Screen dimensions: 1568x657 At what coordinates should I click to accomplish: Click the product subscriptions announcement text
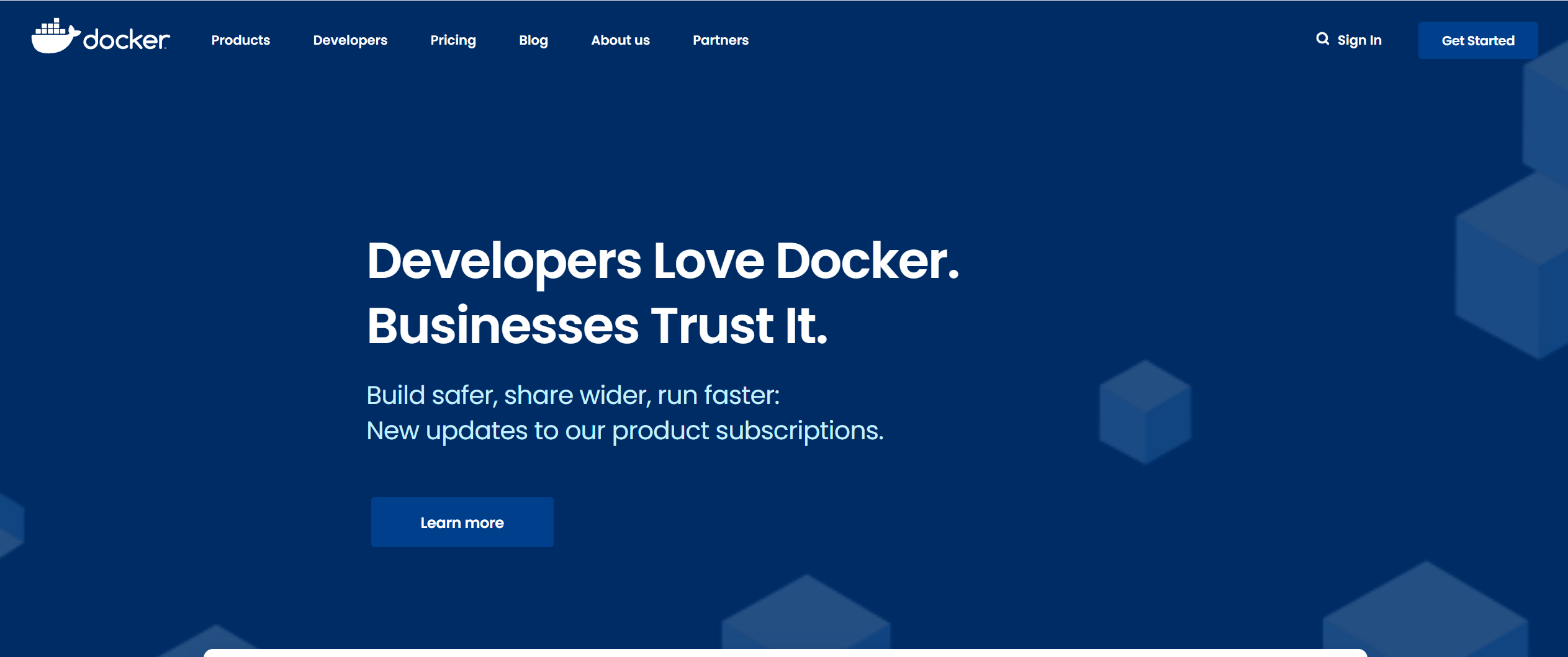pyautogui.click(x=625, y=430)
